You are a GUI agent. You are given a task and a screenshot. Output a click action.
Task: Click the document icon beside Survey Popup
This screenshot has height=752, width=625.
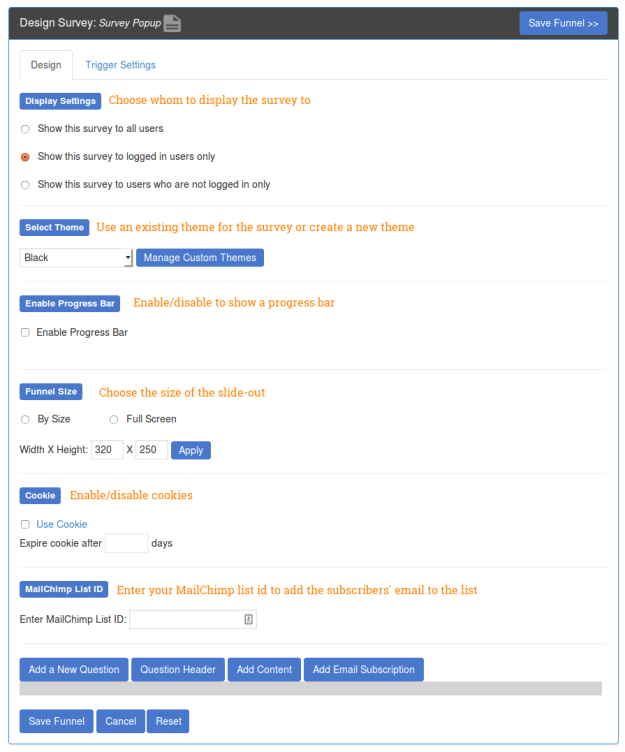172,23
